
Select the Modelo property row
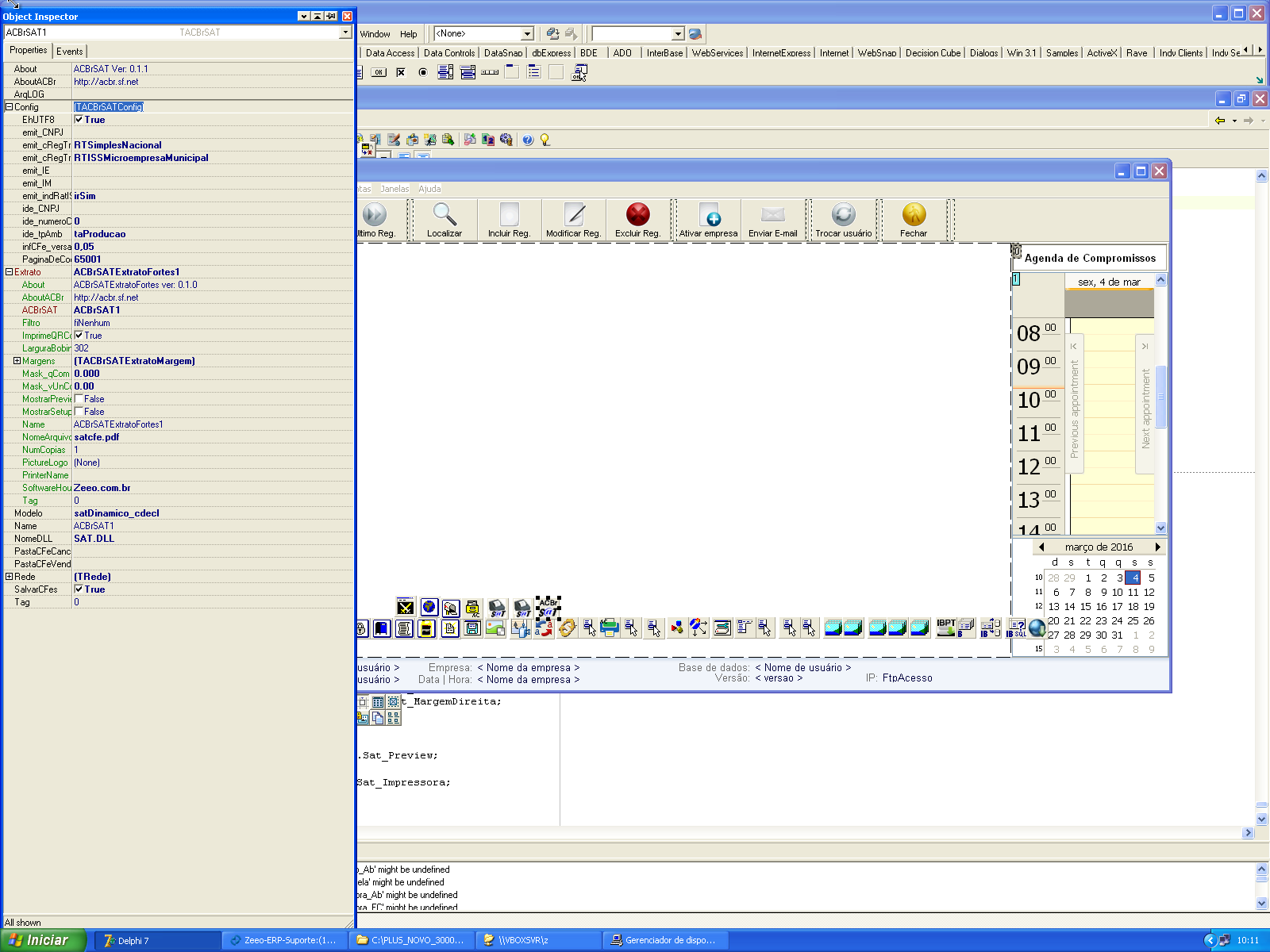click(178, 513)
